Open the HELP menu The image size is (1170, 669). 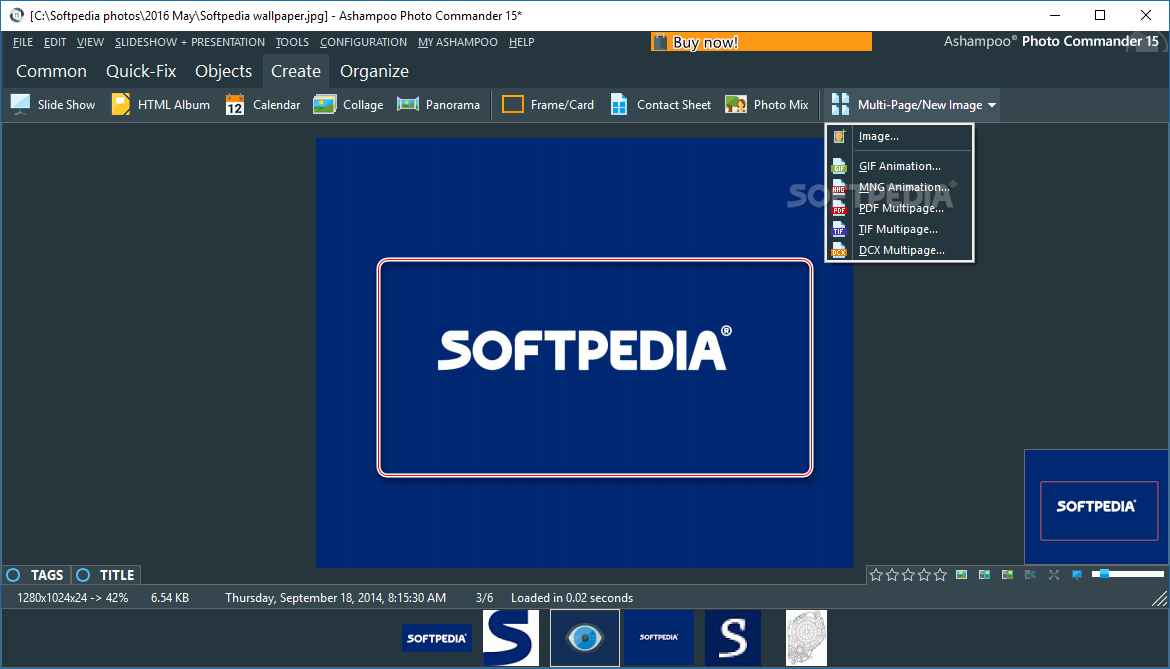522,43
